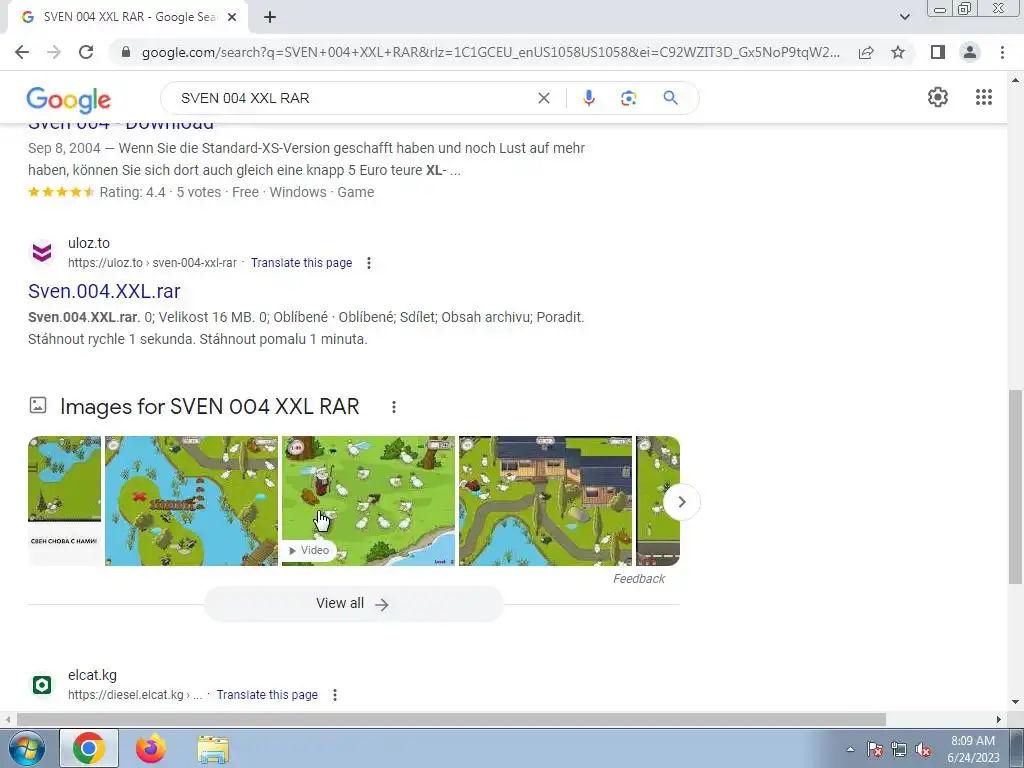The height and width of the screenshot is (768, 1024).
Task: Translate the uloz.to result page
Action: pos(301,263)
